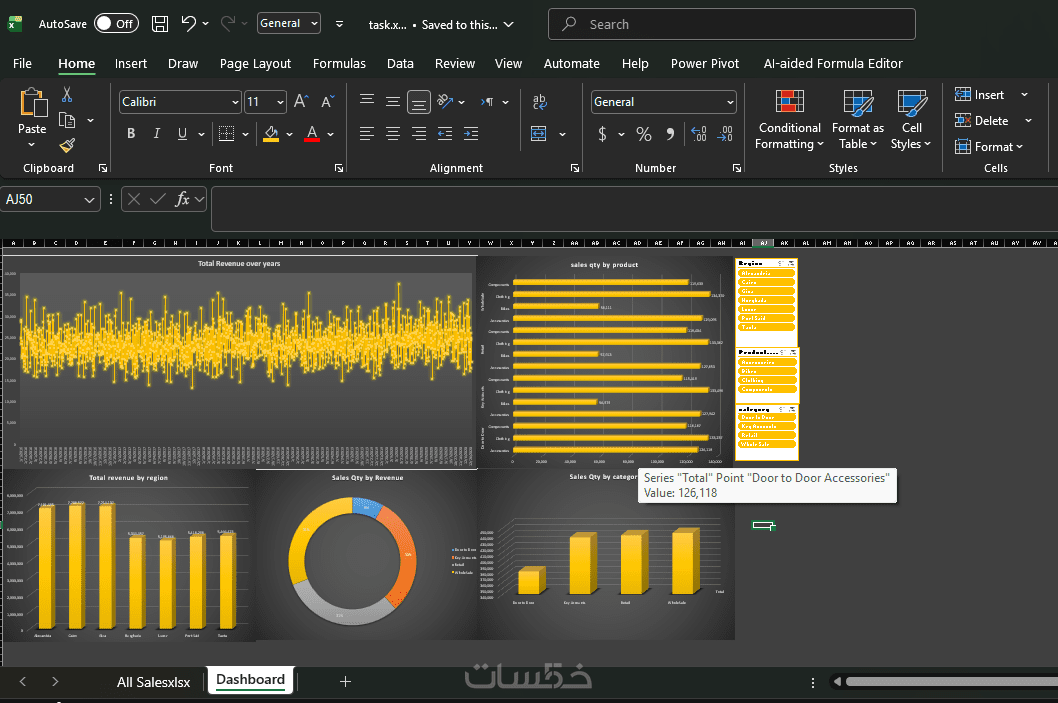The width and height of the screenshot is (1058, 703).
Task: Expand the font size 11 dropdown
Action: pos(280,102)
